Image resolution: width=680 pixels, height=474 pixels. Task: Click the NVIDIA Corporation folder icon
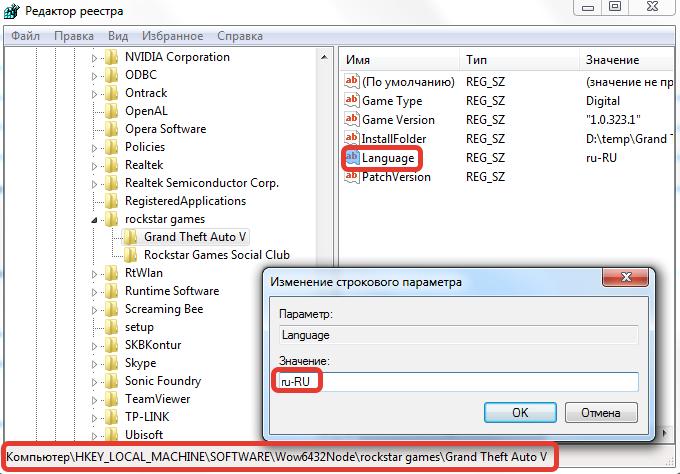[x=112, y=57]
